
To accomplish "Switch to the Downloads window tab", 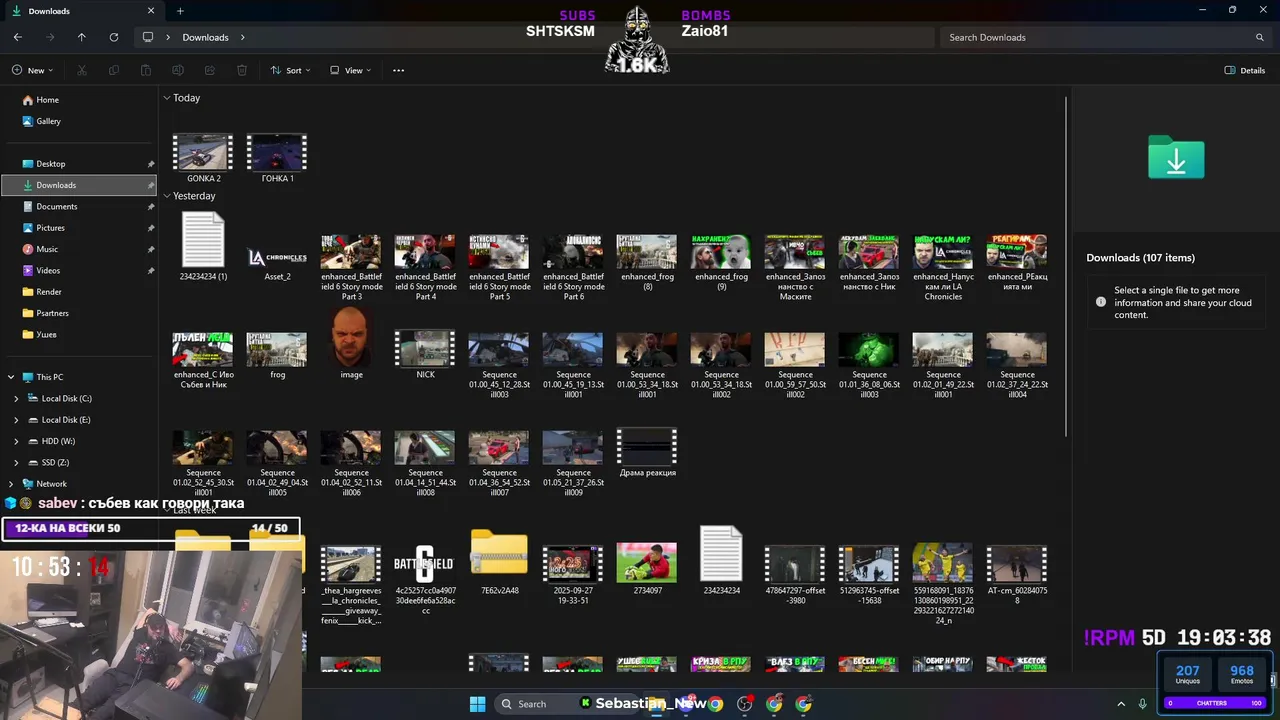I will coord(83,11).
